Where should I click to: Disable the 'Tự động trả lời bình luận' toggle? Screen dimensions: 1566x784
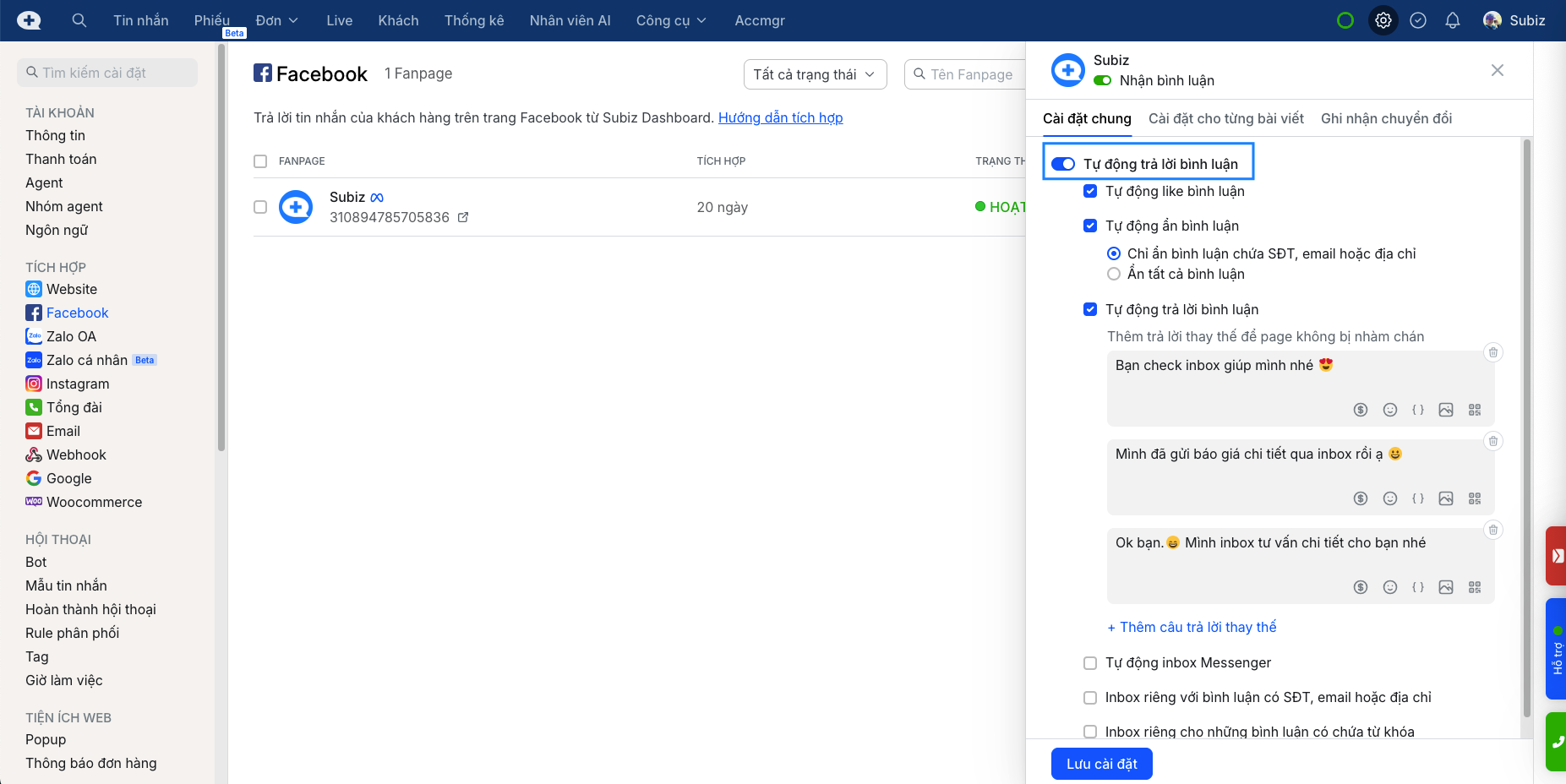(x=1063, y=164)
